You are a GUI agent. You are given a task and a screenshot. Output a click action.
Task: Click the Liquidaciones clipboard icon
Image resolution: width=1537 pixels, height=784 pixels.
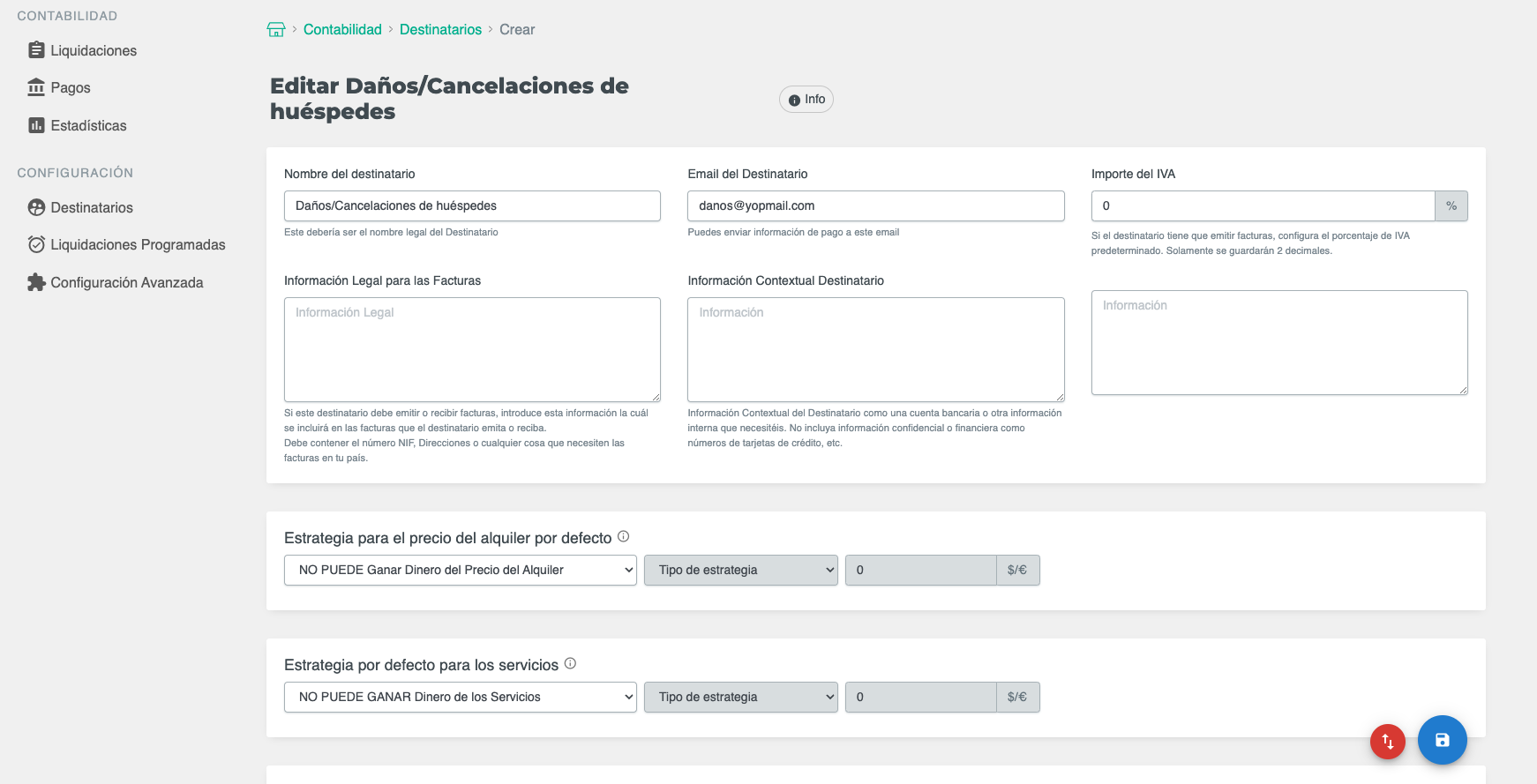click(x=36, y=50)
